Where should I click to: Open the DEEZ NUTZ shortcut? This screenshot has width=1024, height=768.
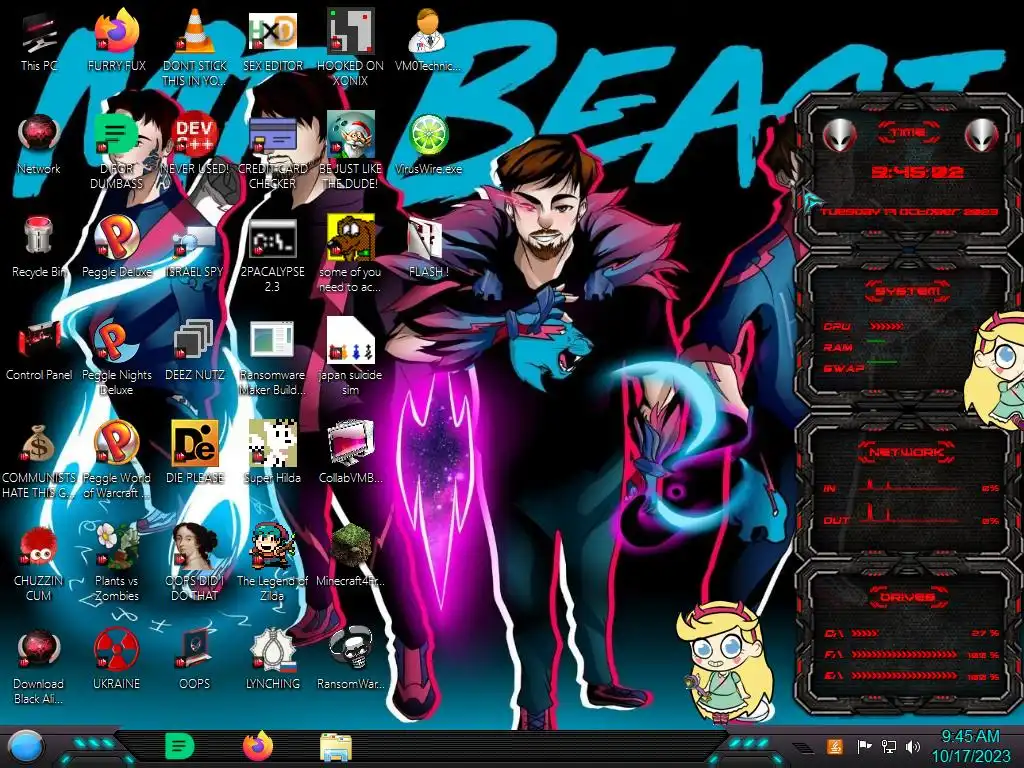tap(194, 340)
